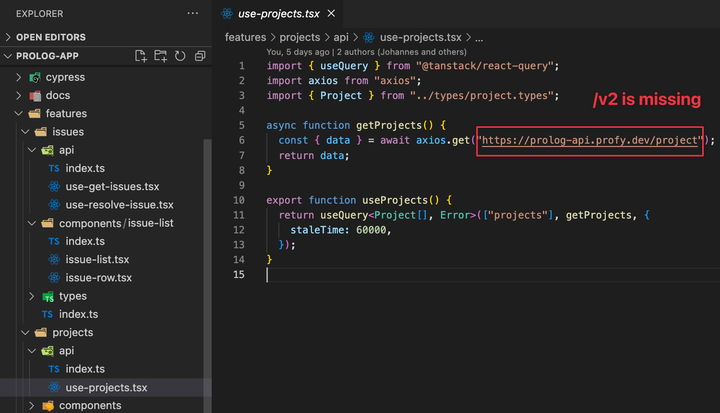720x413 pixels.
Task: Open the explorer more actions ellipsis
Action: tap(192, 14)
